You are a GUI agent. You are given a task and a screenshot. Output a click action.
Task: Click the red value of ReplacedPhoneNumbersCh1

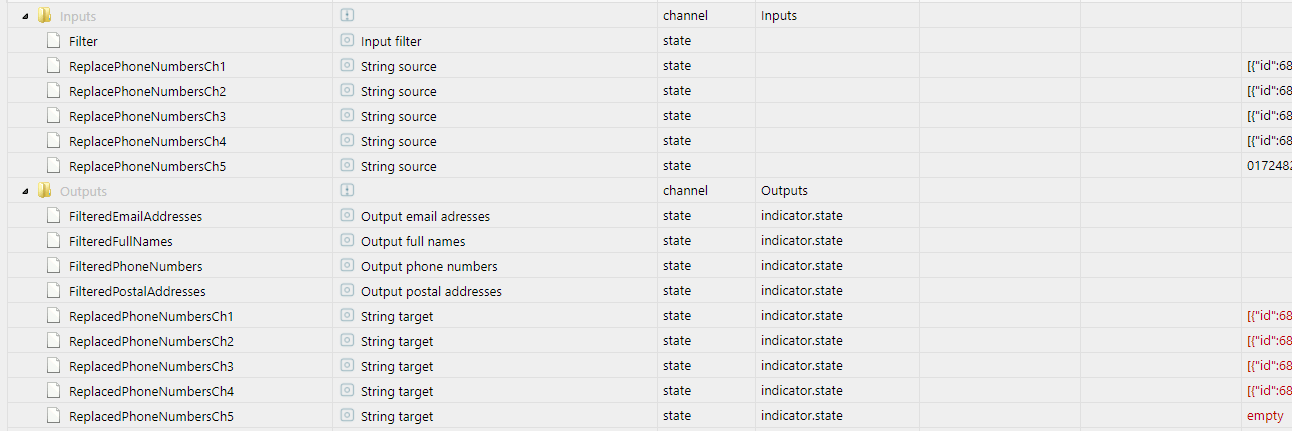coord(1268,316)
